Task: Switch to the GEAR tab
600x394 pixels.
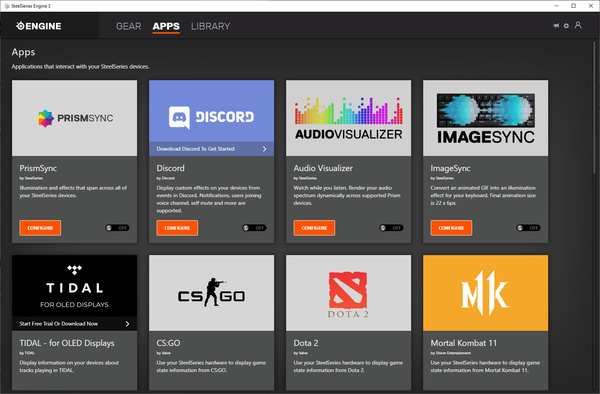Action: coord(129,26)
